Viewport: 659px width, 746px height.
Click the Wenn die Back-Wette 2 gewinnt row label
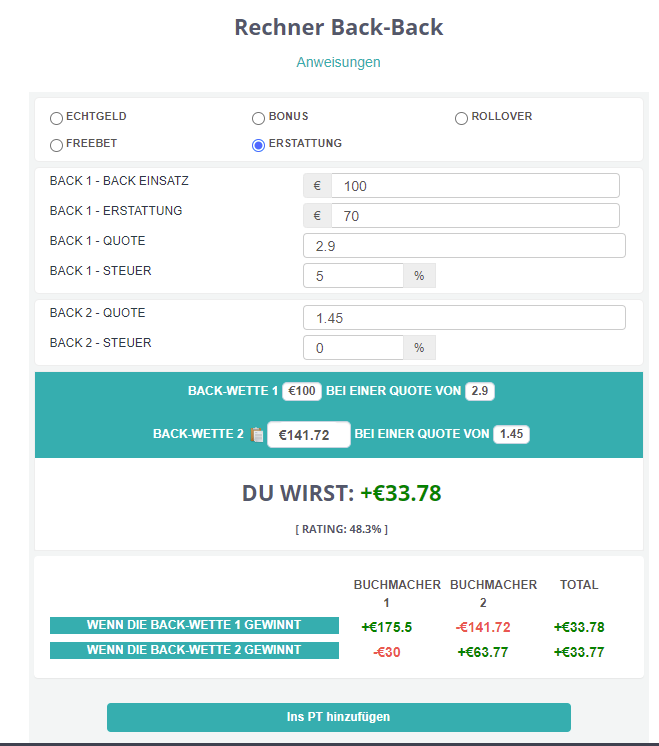[194, 650]
